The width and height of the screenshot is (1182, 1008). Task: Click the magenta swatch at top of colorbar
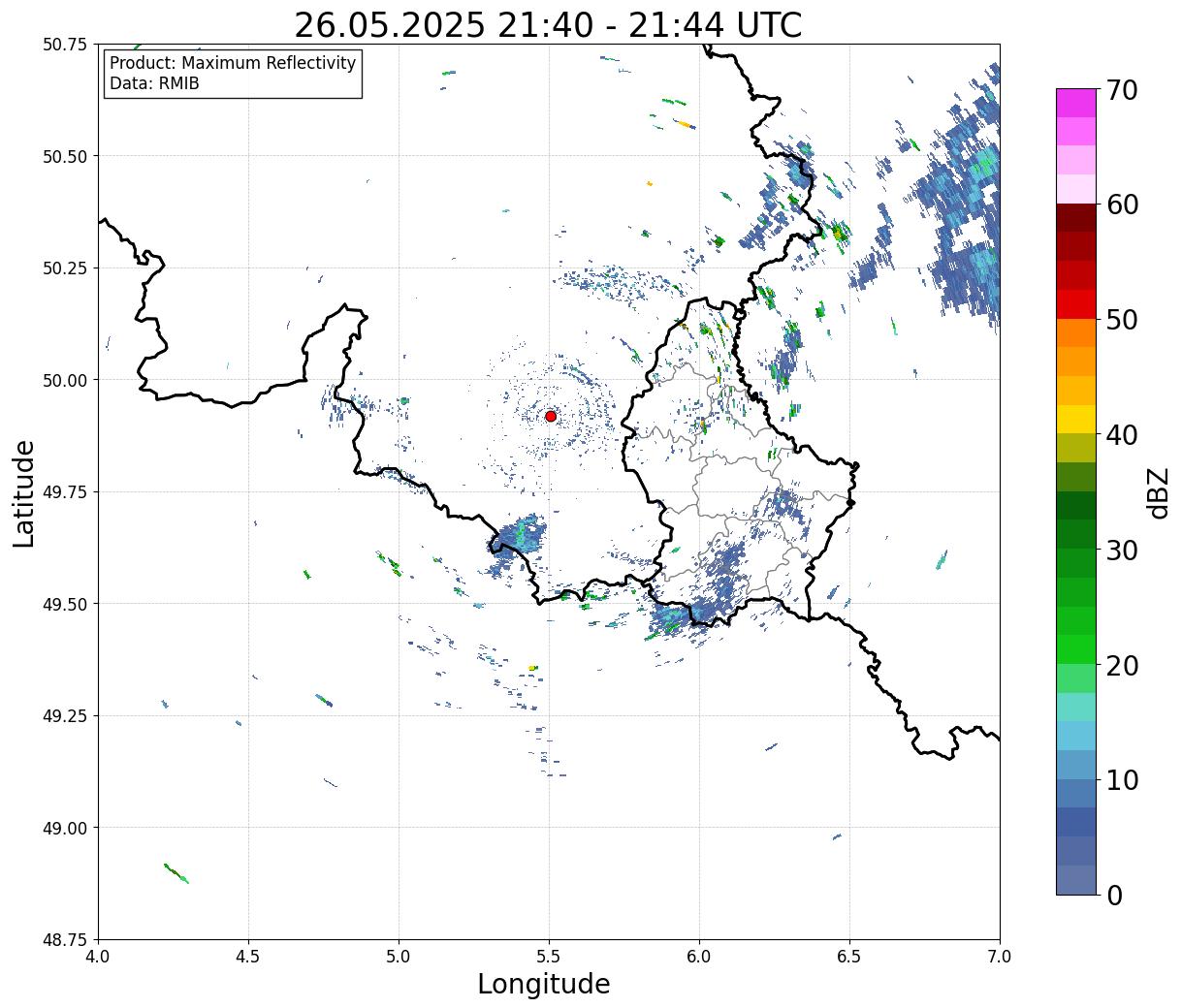[x=1076, y=103]
